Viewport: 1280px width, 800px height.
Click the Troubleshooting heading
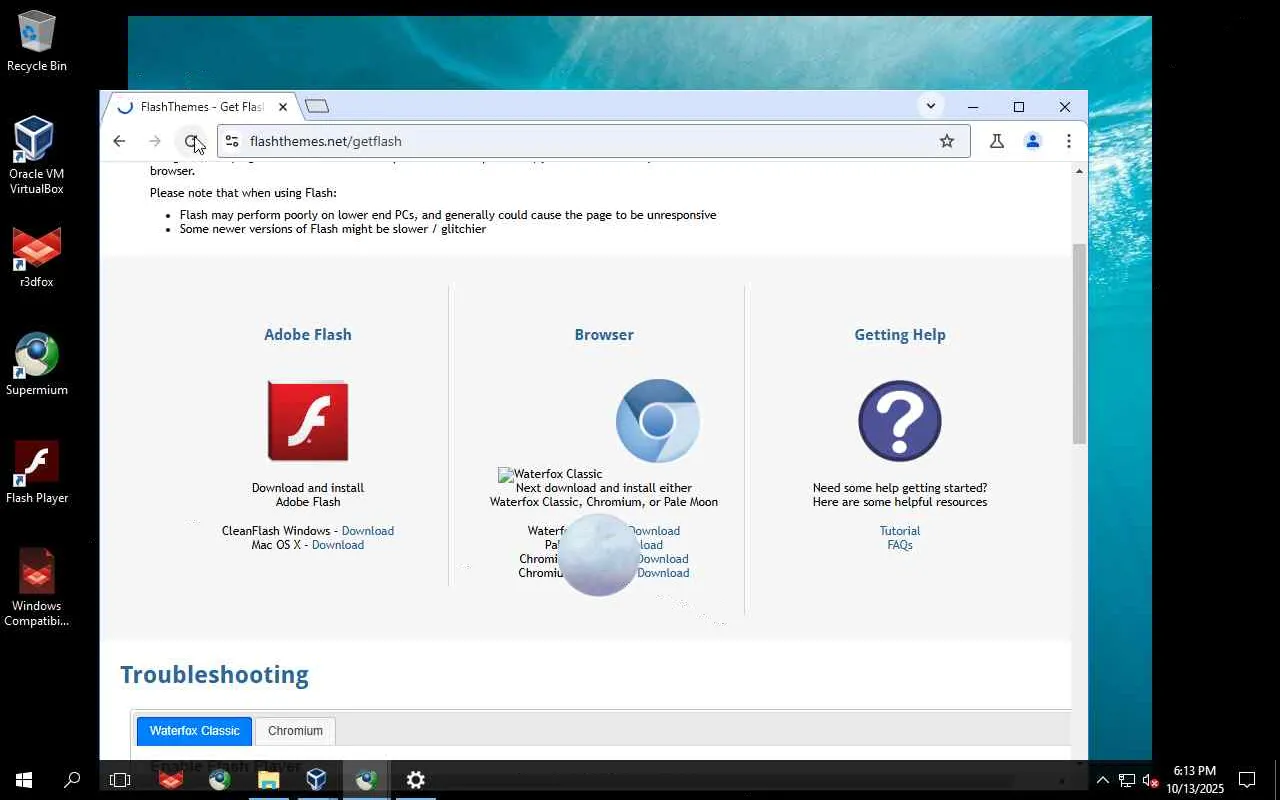coord(214,674)
